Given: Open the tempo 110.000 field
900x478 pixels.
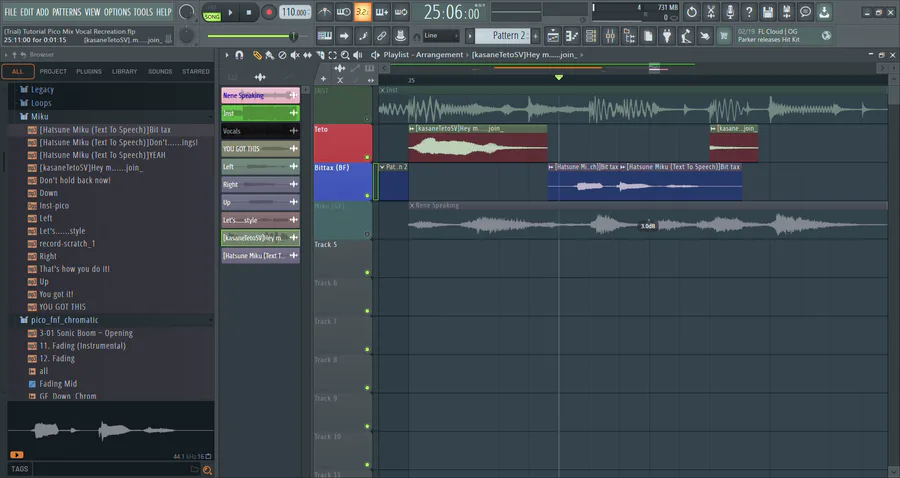Looking at the screenshot, I should (x=295, y=12).
